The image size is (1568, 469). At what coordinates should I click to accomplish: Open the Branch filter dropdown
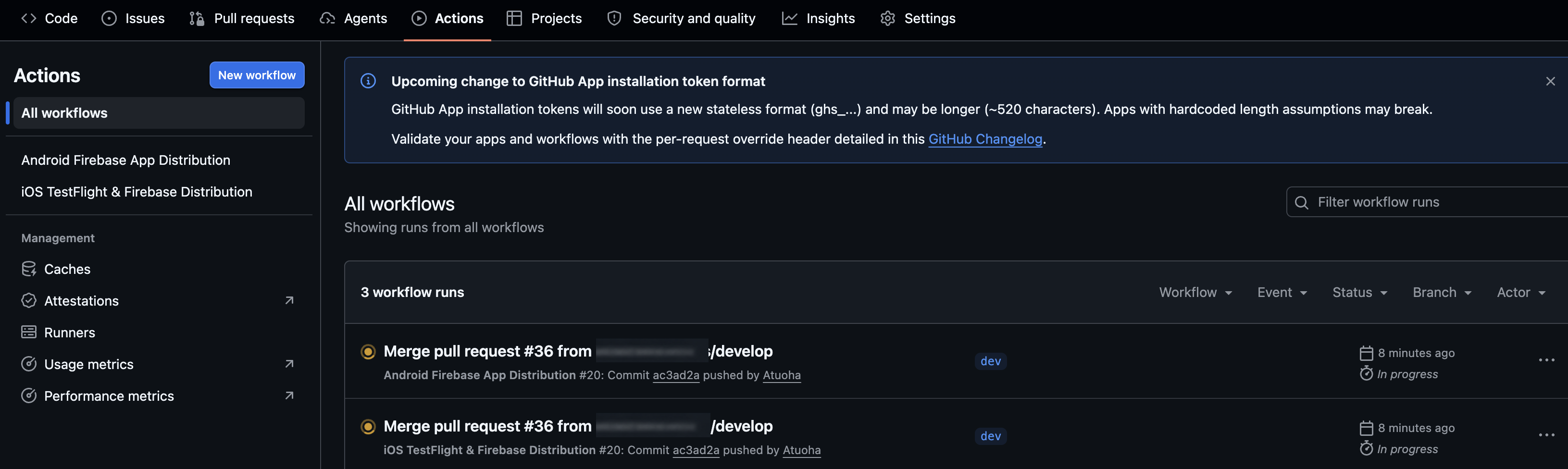coord(1442,292)
